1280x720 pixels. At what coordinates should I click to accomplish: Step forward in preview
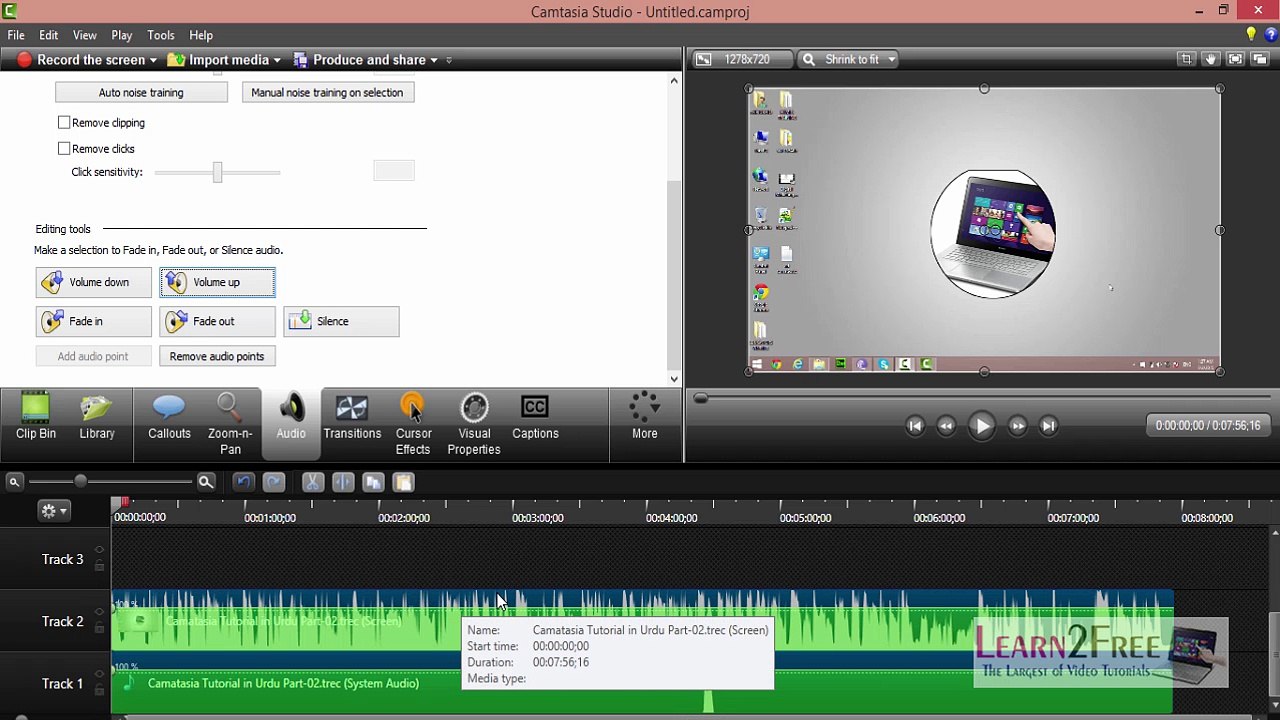click(1017, 426)
